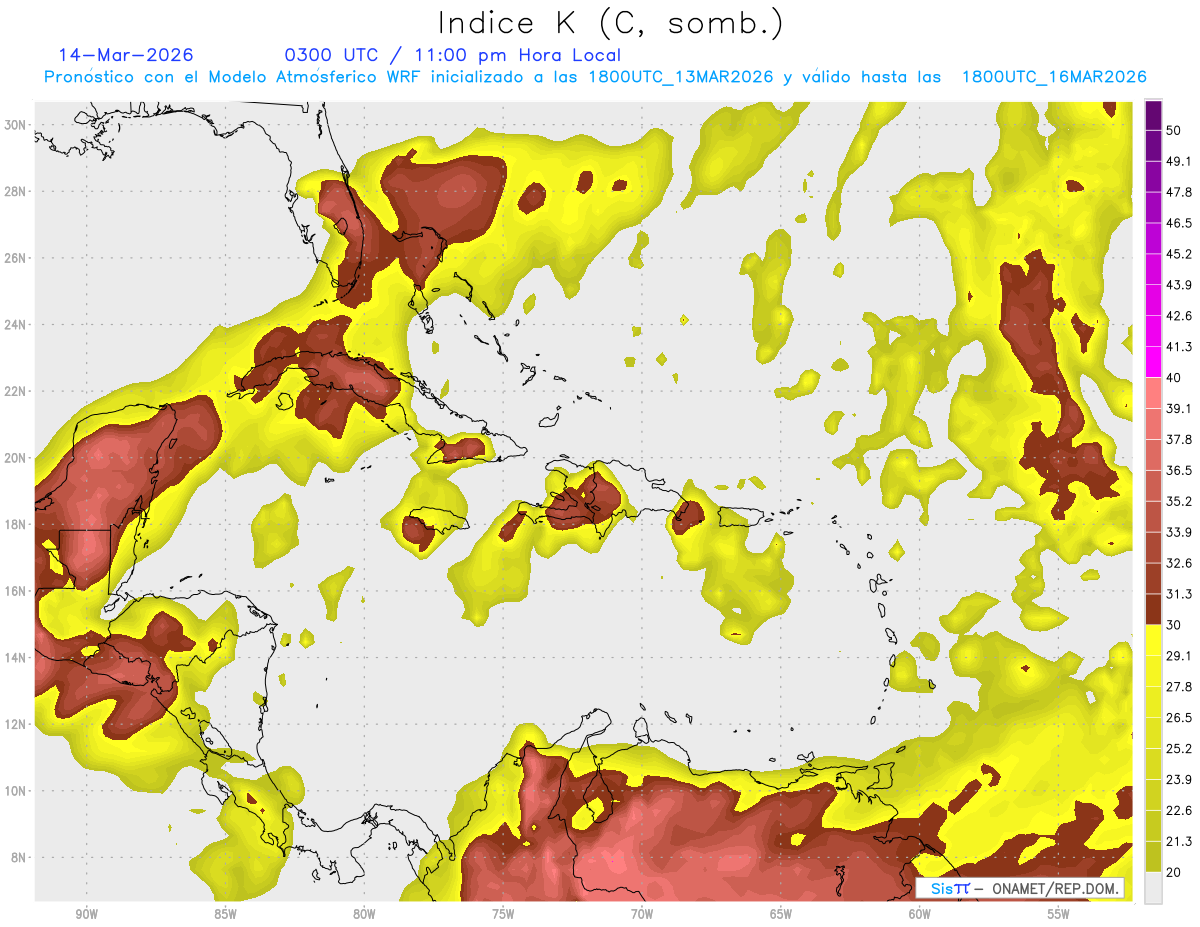Viewport: 1200px width, 927px height.
Task: Click the 24N latitude axis label
Action: tap(16, 325)
